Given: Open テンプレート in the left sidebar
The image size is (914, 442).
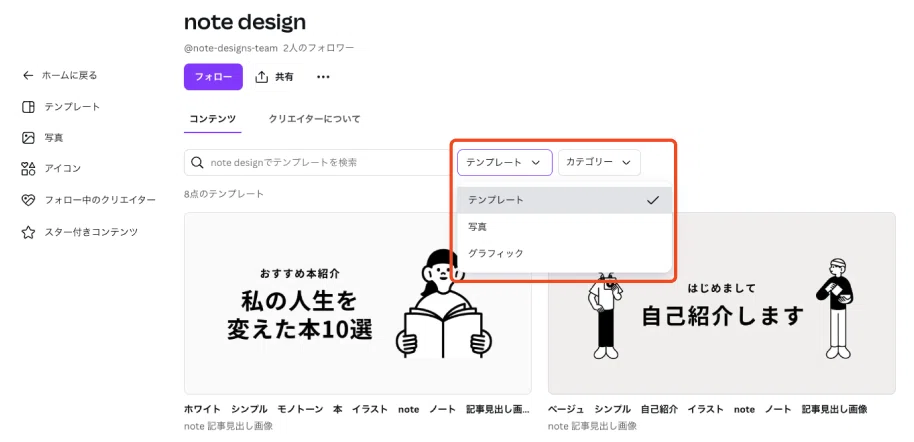Looking at the screenshot, I should click(x=72, y=107).
